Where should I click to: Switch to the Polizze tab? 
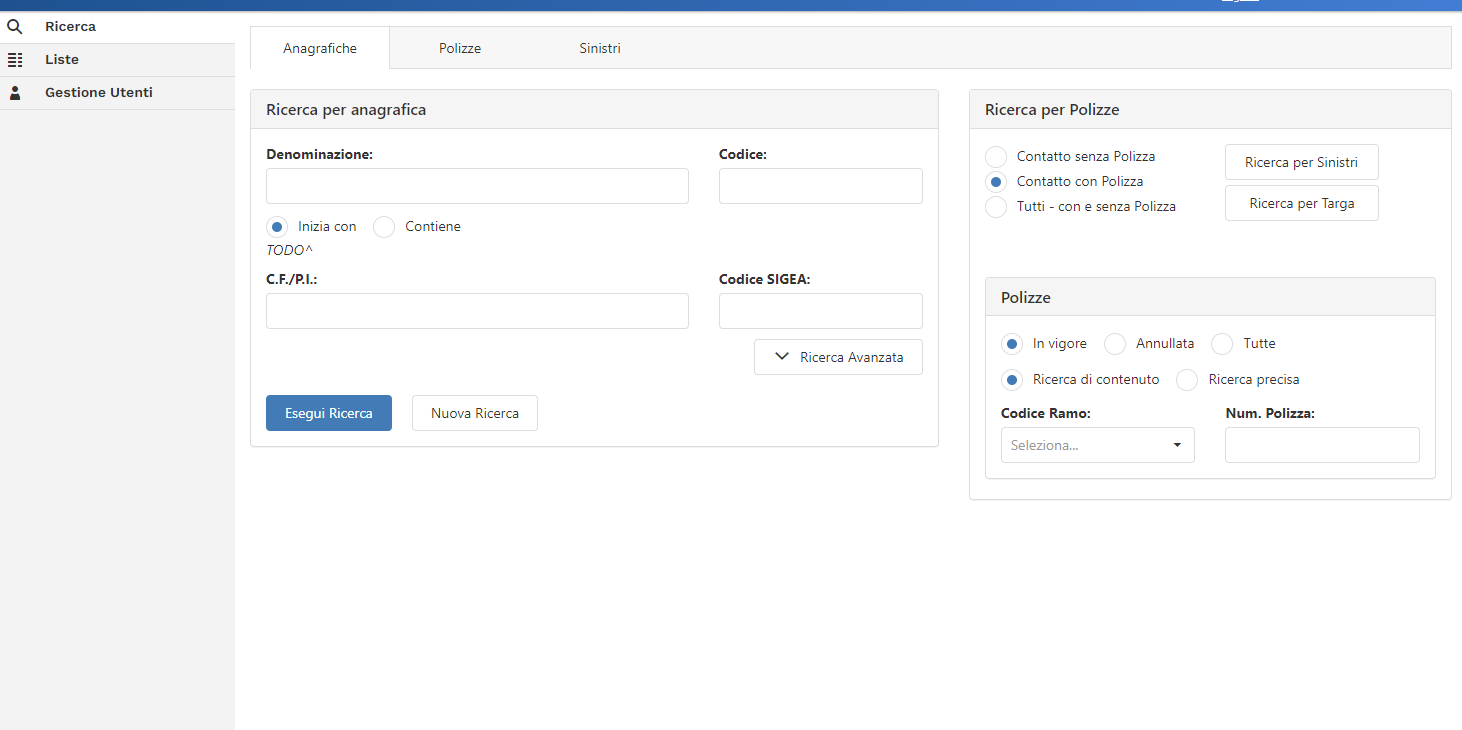pyautogui.click(x=460, y=48)
